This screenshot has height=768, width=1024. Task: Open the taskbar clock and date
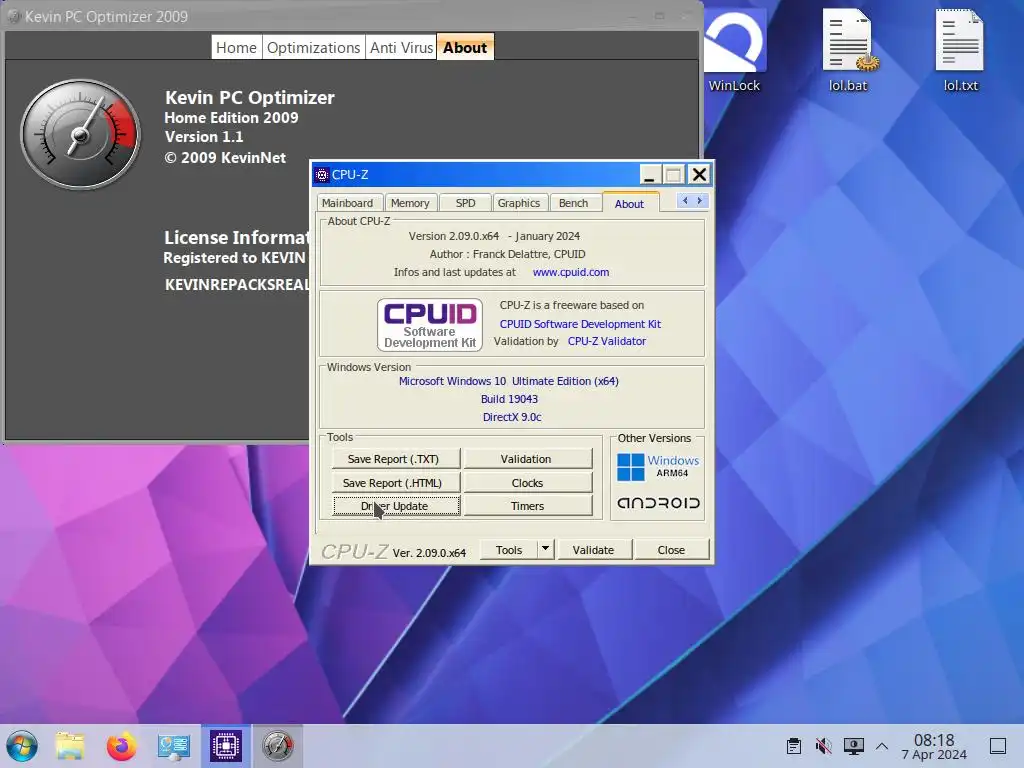[x=934, y=746]
